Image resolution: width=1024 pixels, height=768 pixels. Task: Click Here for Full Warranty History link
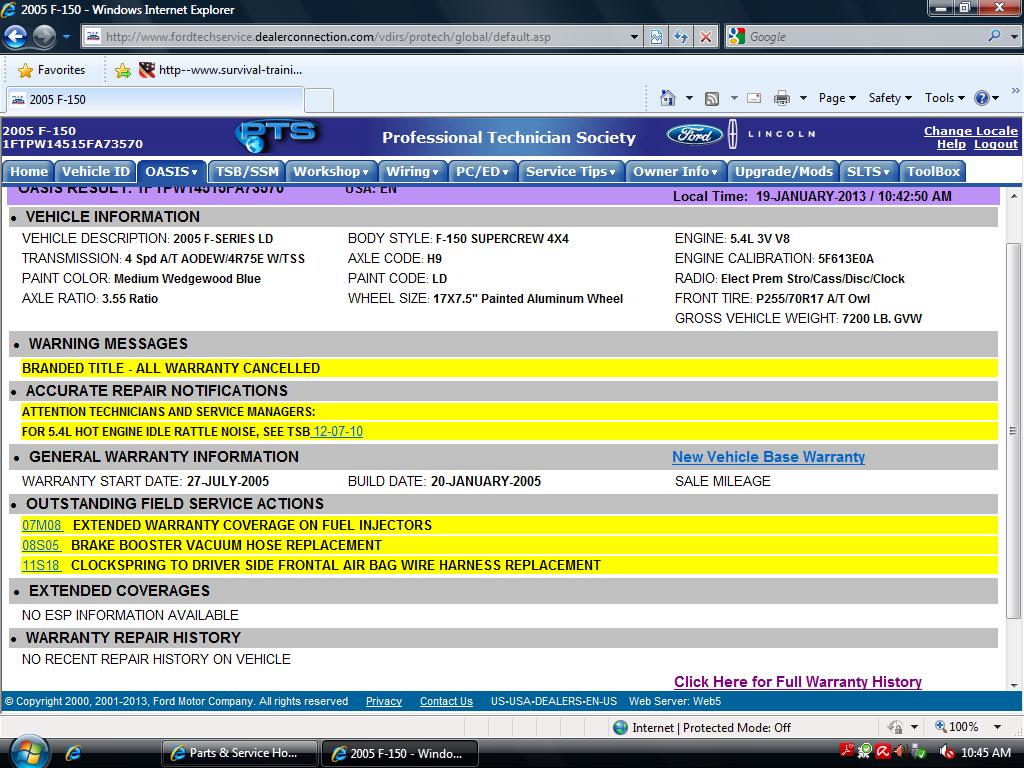point(797,682)
